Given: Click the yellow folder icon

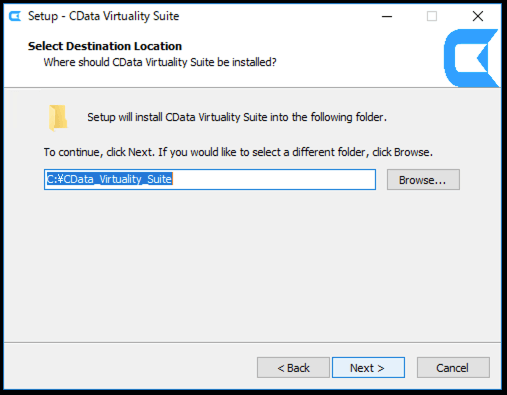Looking at the screenshot, I should [58, 118].
